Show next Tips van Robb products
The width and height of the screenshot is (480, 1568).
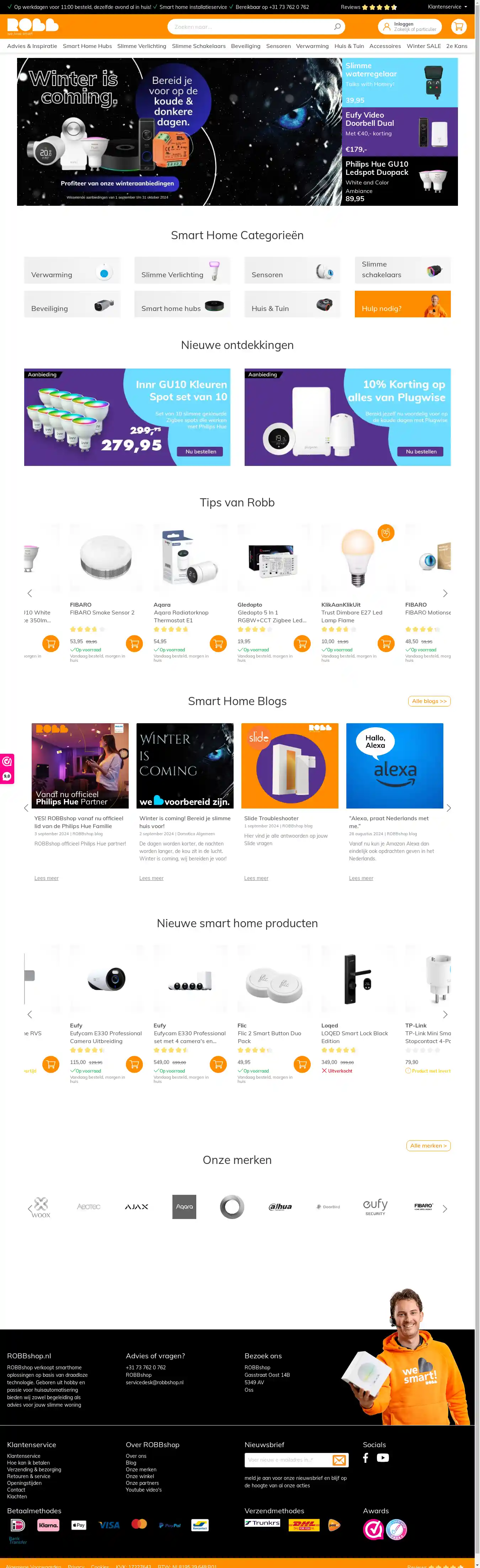click(x=445, y=594)
